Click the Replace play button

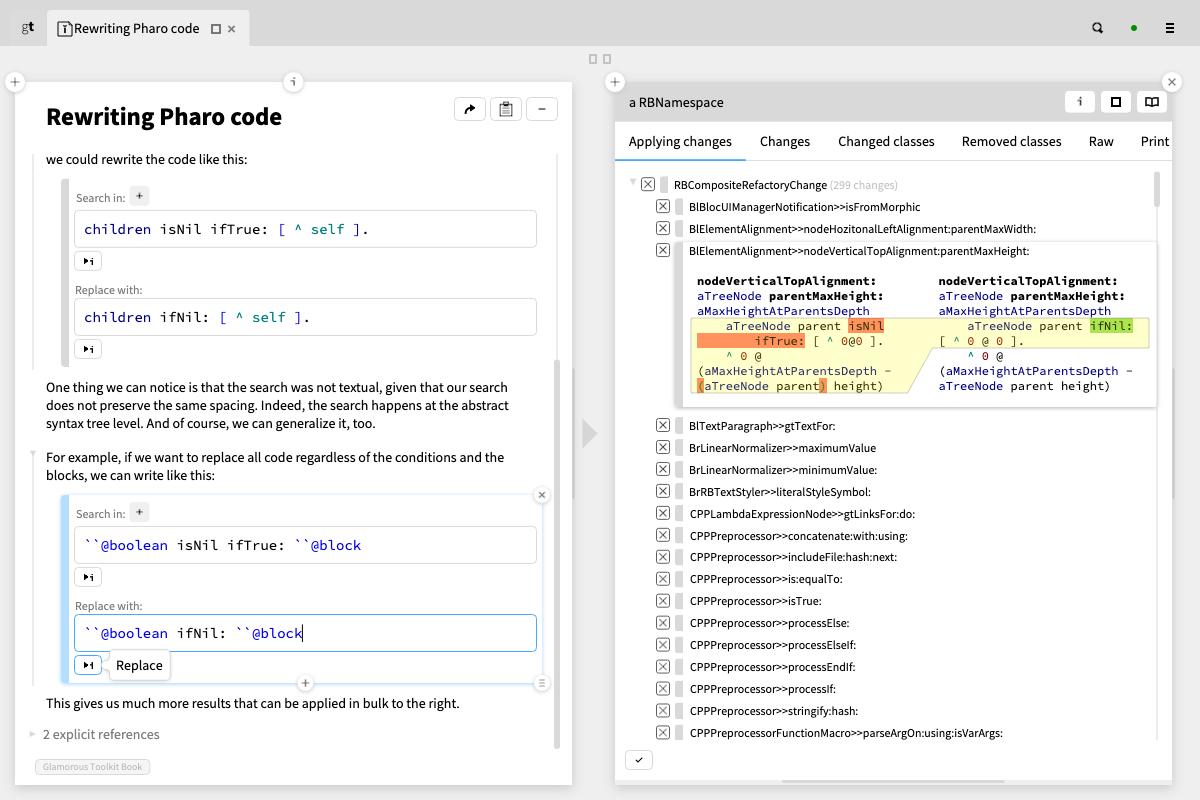coord(88,665)
